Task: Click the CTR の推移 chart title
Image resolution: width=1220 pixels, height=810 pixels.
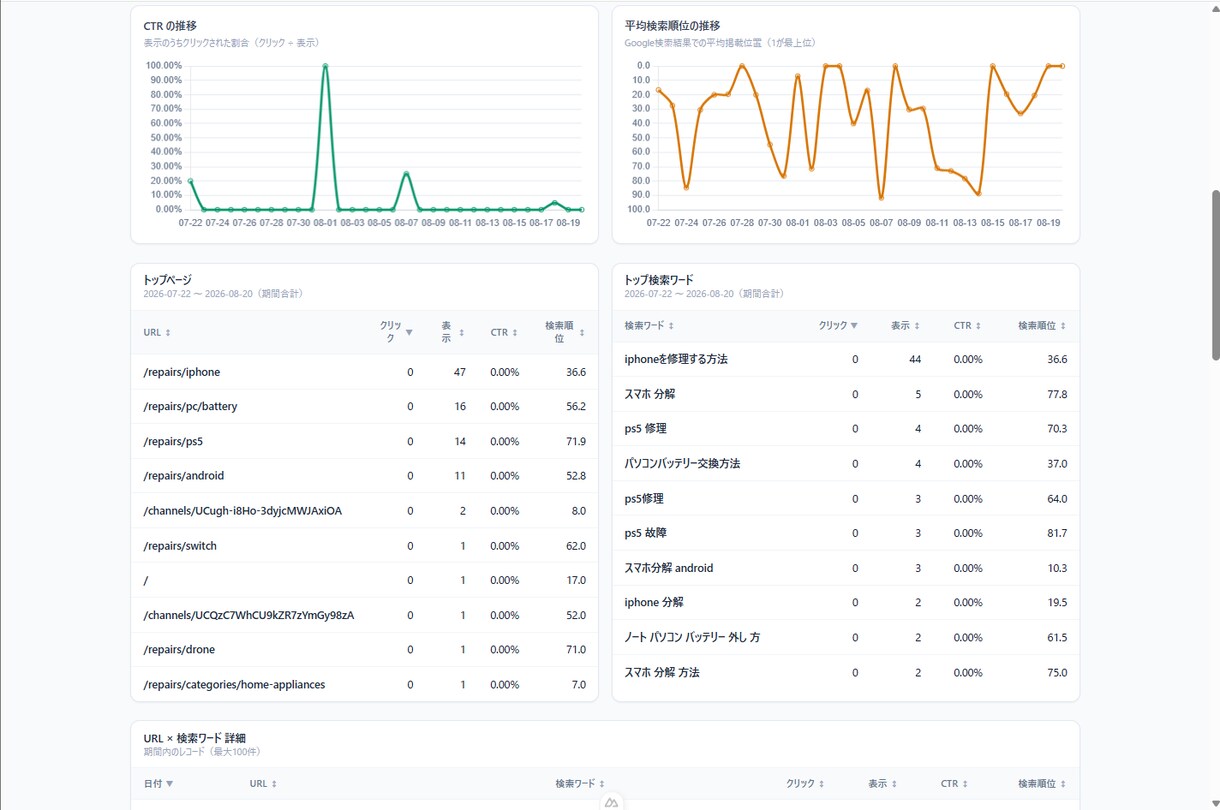Action: click(170, 26)
